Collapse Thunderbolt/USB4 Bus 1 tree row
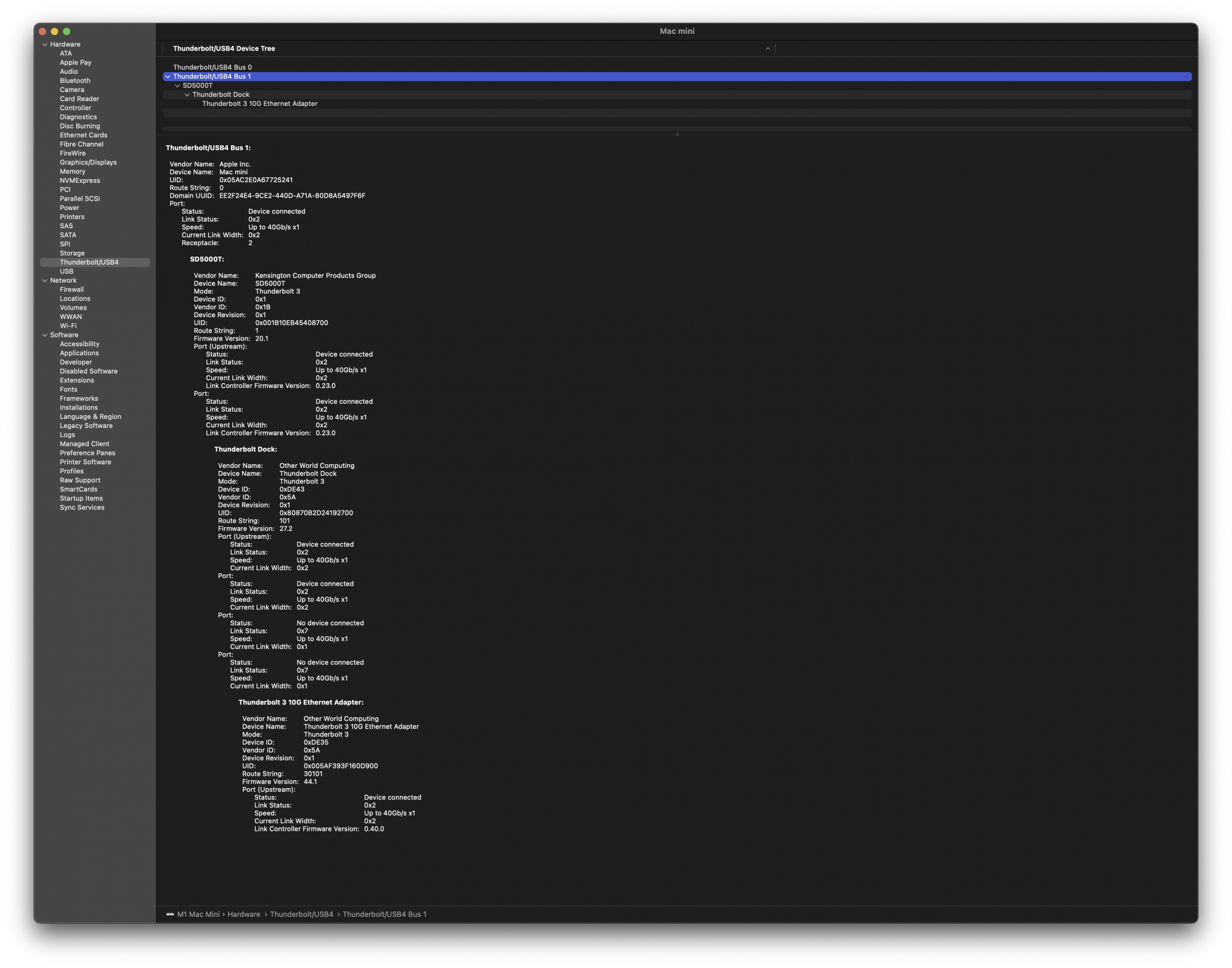This screenshot has height=968, width=1232. (x=168, y=77)
